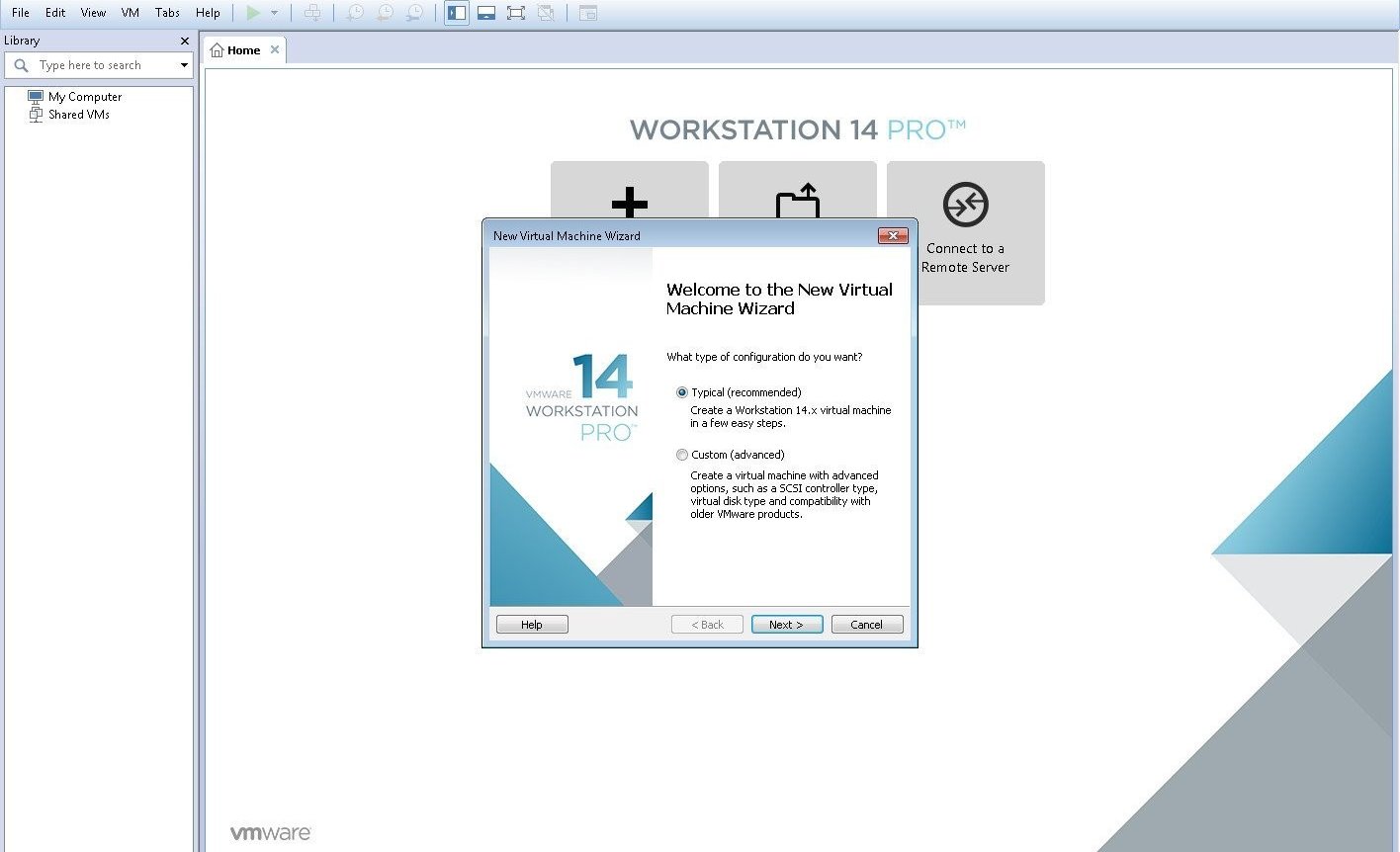Click the Revert to Snapshot toolbar icon

tap(385, 13)
